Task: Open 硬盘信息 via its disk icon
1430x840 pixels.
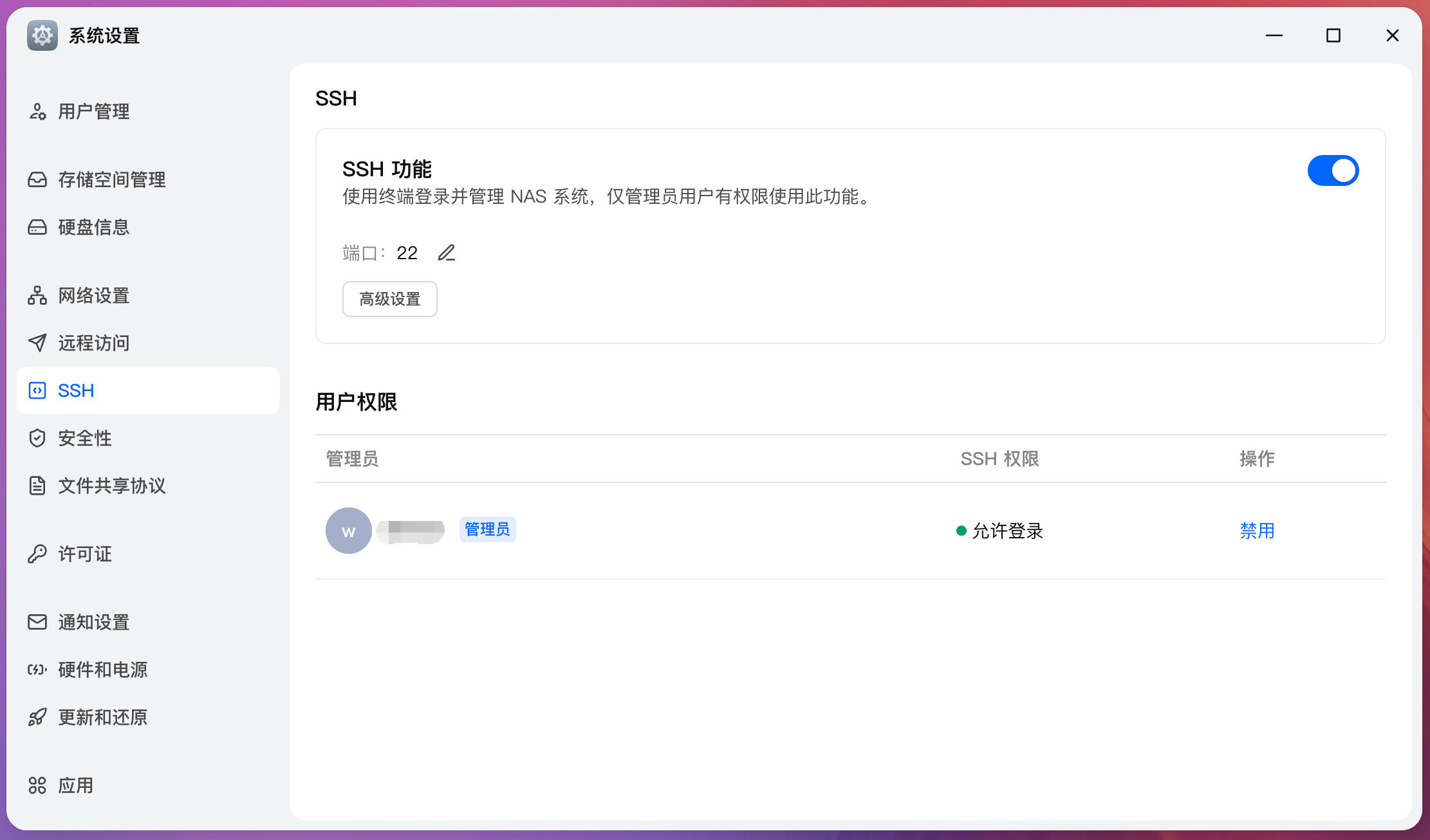Action: coord(37,227)
